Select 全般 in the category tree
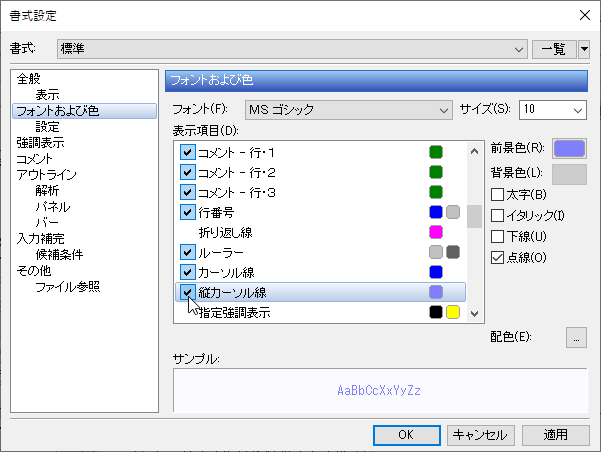Image resolution: width=601 pixels, height=452 pixels. pos(28,79)
